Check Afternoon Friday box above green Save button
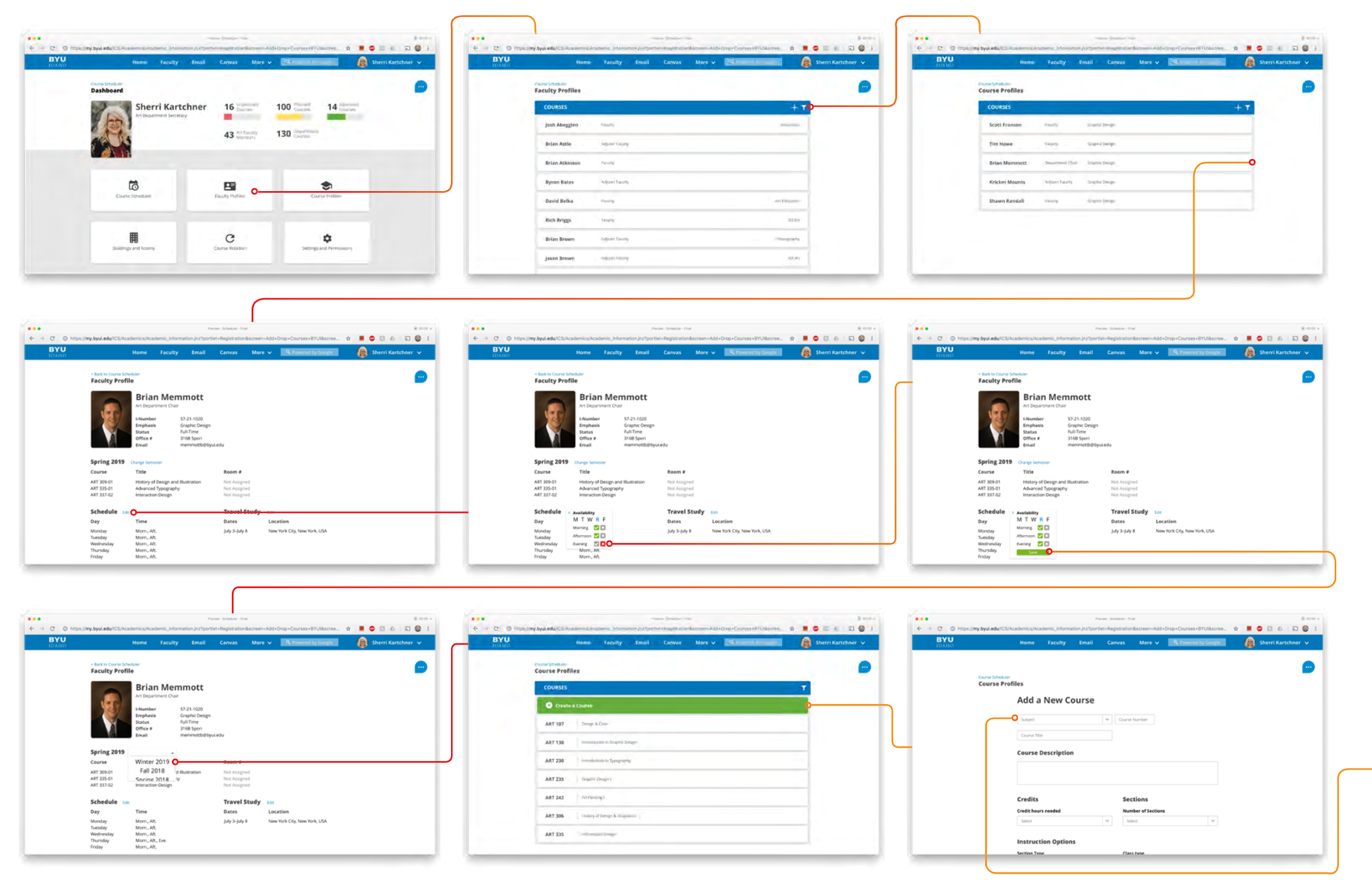Screen dimensions: 1372x883 1047,536
